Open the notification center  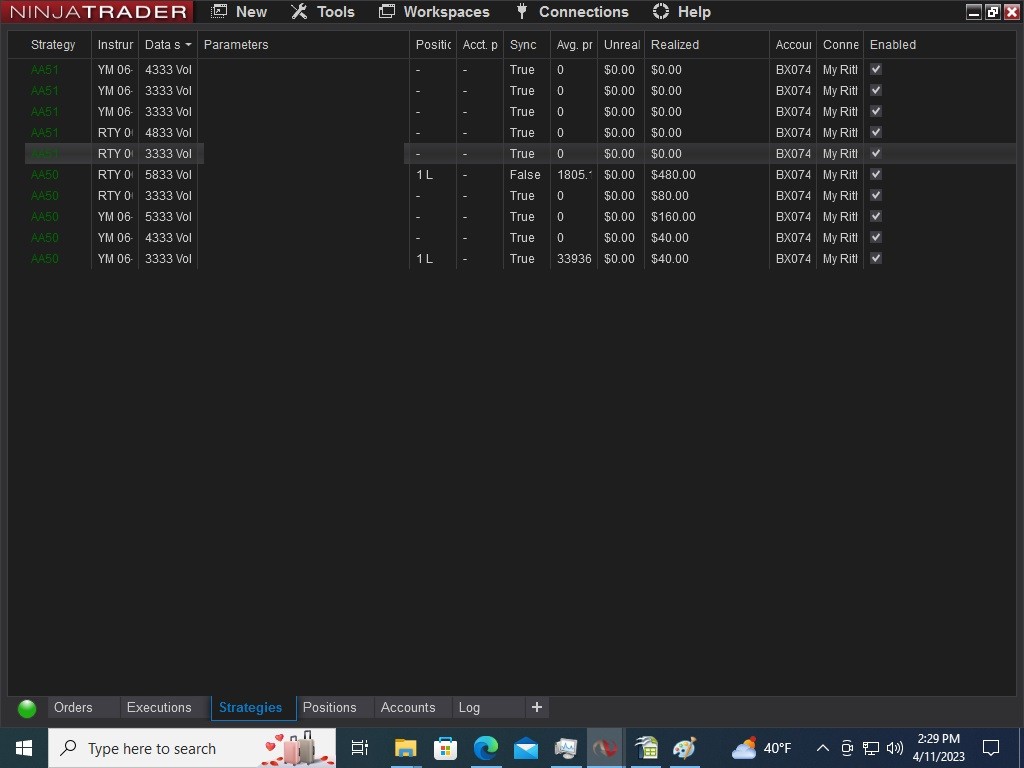click(991, 748)
